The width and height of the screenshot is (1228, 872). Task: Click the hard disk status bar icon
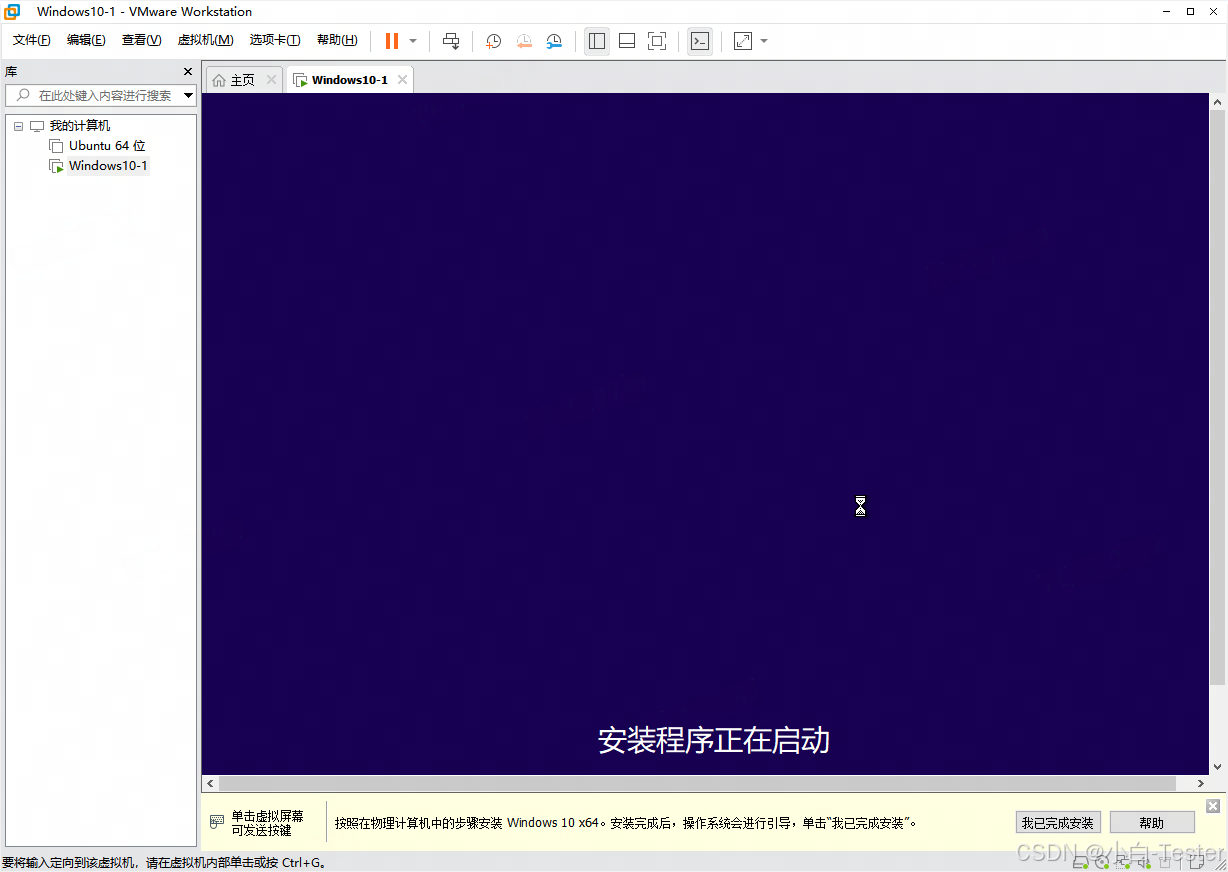click(x=1080, y=862)
